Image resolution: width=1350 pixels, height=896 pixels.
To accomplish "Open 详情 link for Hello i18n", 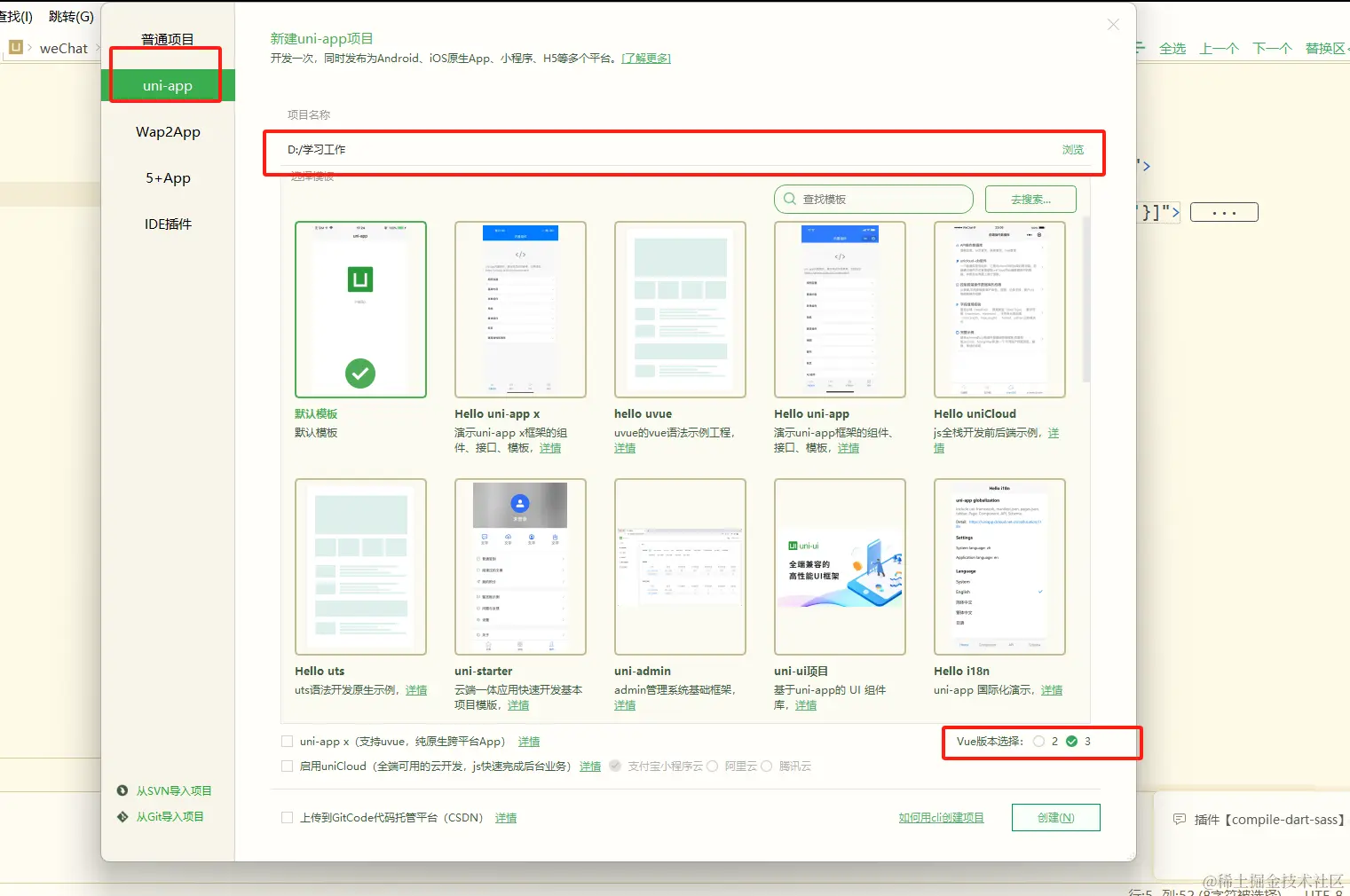I will (1052, 690).
